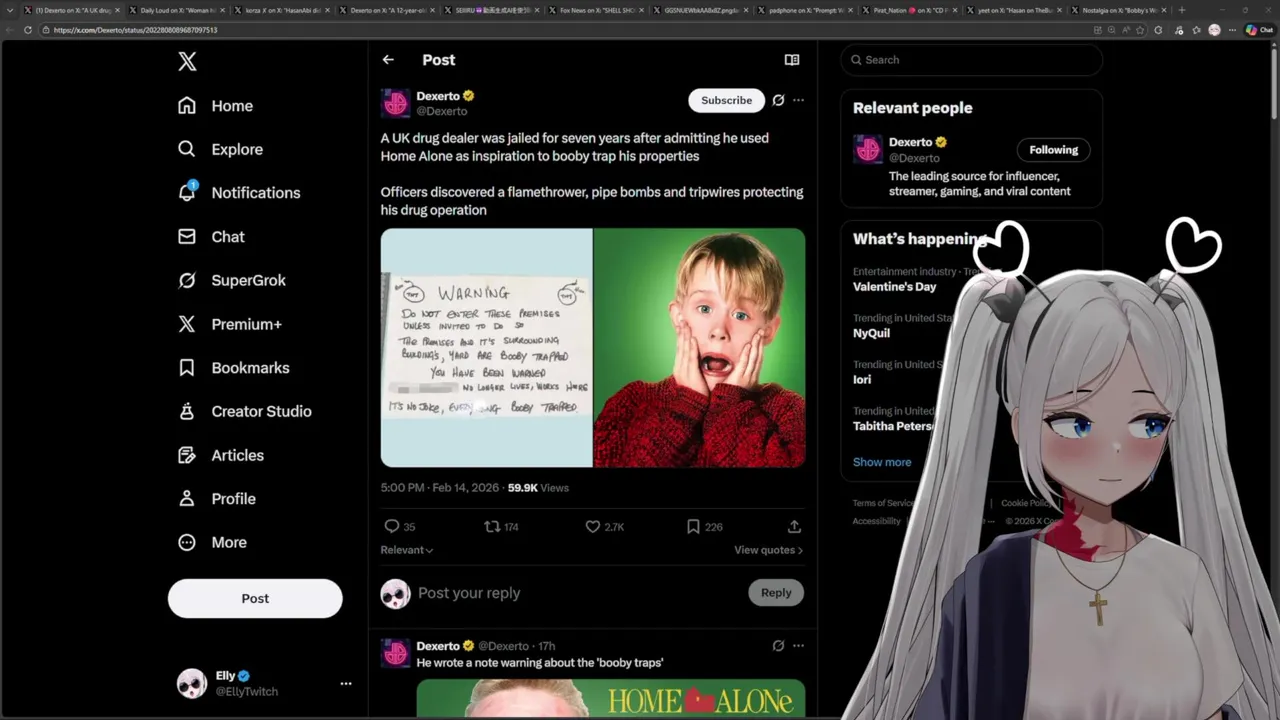Open the warning note image in post
Image resolution: width=1280 pixels, height=720 pixels.
pyautogui.click(x=486, y=348)
